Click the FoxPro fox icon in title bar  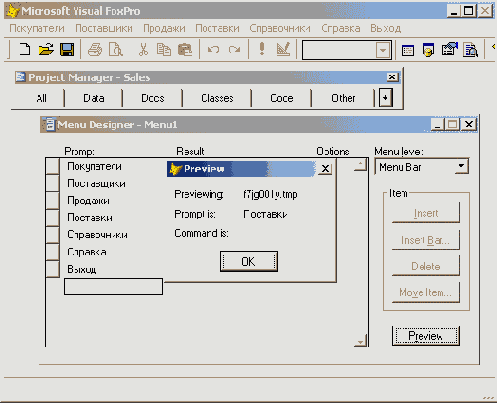click(x=12, y=11)
